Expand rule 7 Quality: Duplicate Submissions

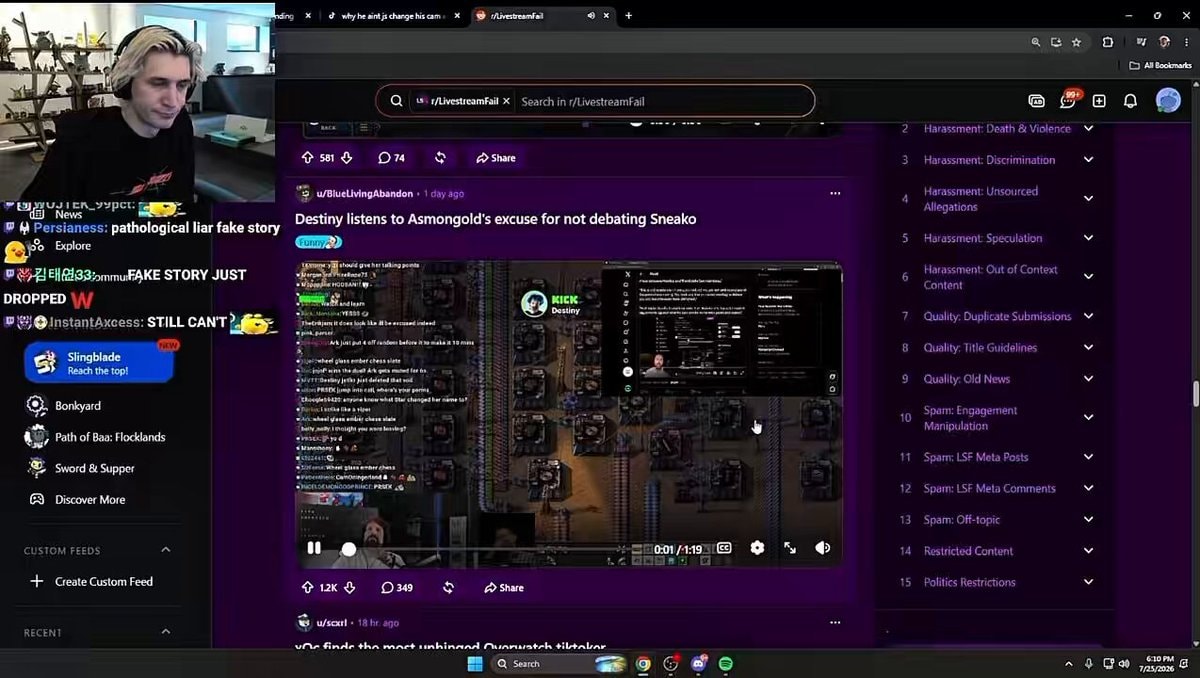coord(1088,316)
